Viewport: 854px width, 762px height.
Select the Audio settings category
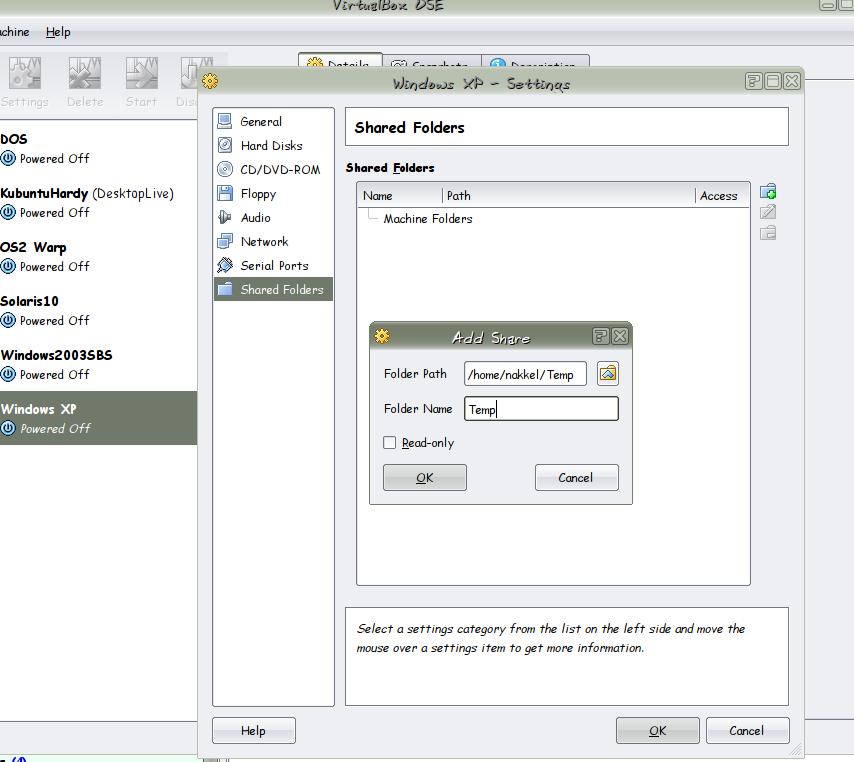pyautogui.click(x=255, y=218)
